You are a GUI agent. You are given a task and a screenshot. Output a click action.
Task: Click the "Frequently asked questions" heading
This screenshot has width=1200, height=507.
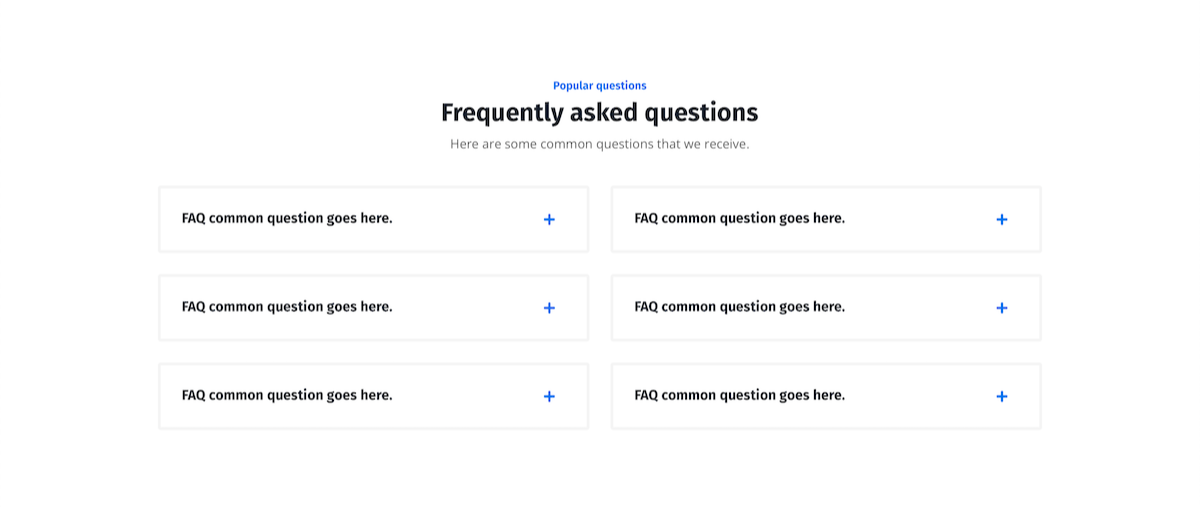coord(600,113)
